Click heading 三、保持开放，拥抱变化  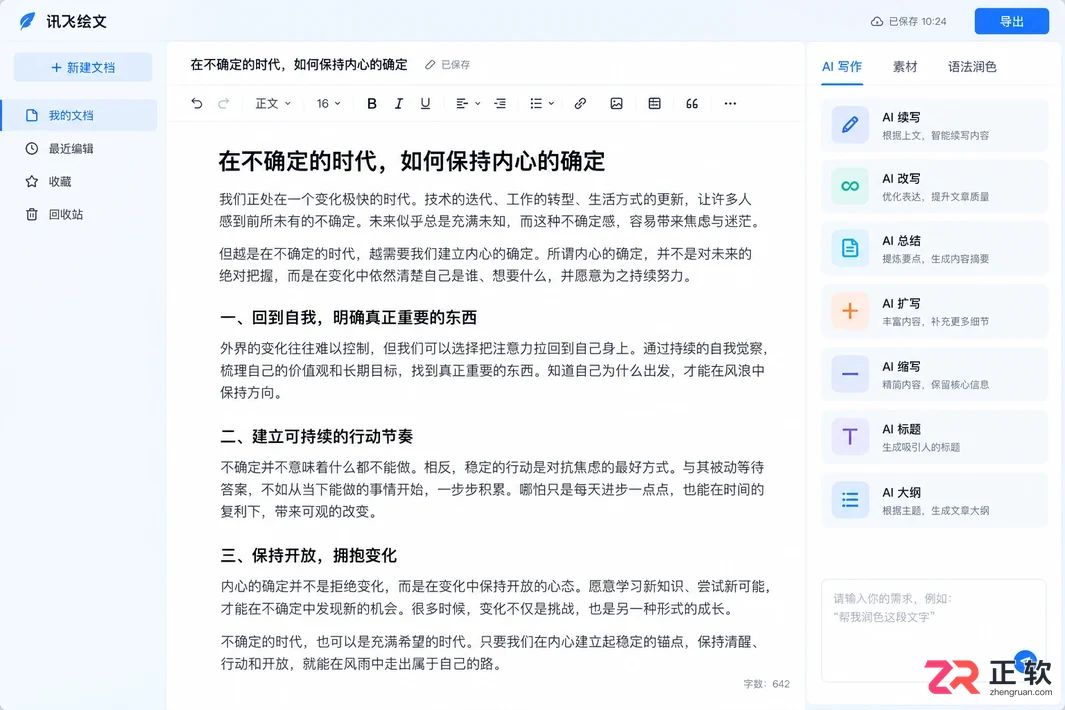[x=308, y=555]
